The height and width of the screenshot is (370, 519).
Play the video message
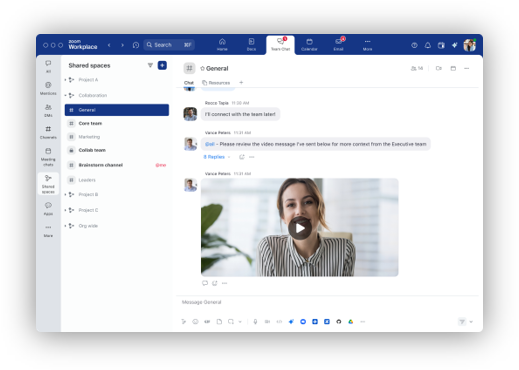(300, 228)
